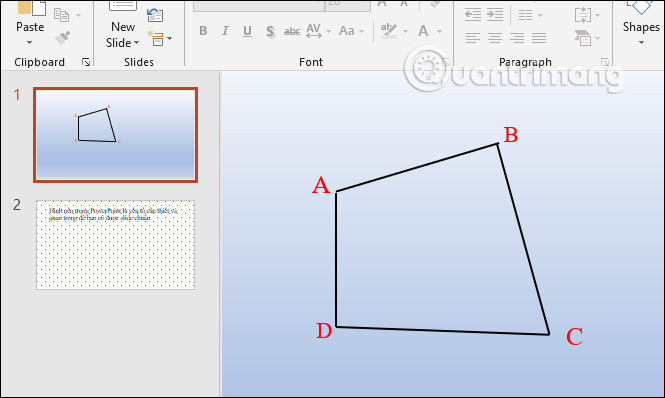665x398 pixels.
Task: Select slide 2 thumbnail
Action: pyautogui.click(x=115, y=245)
